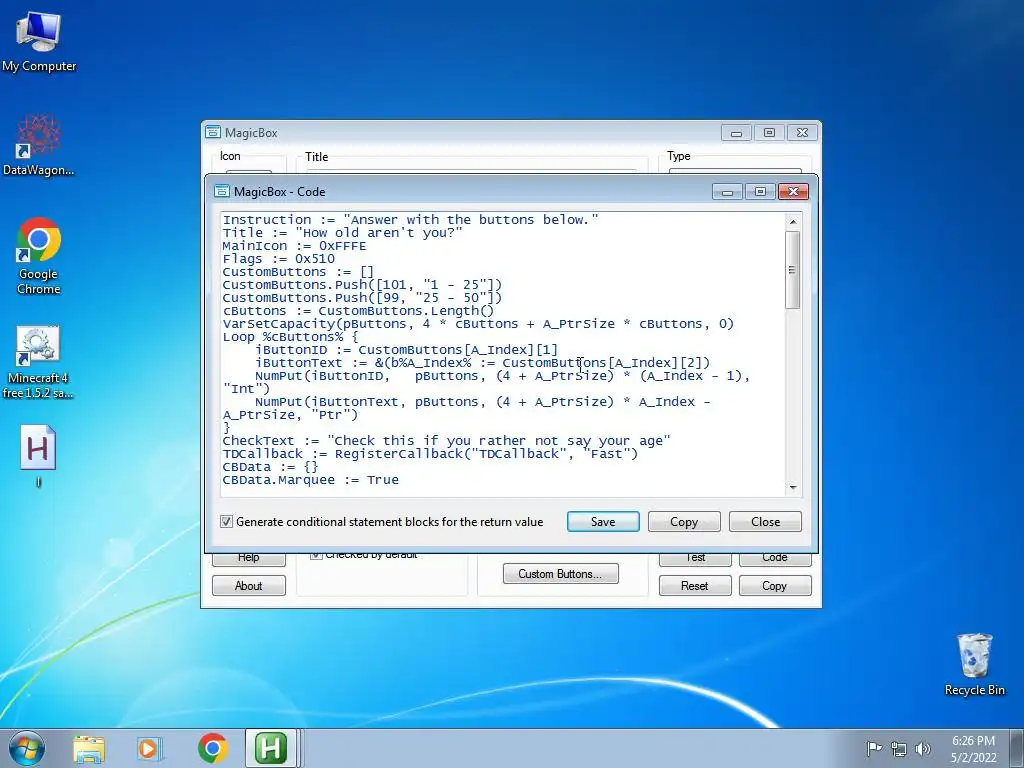1024x768 pixels.
Task: Click the line 'Flags := 0x510'
Action: coord(278,259)
